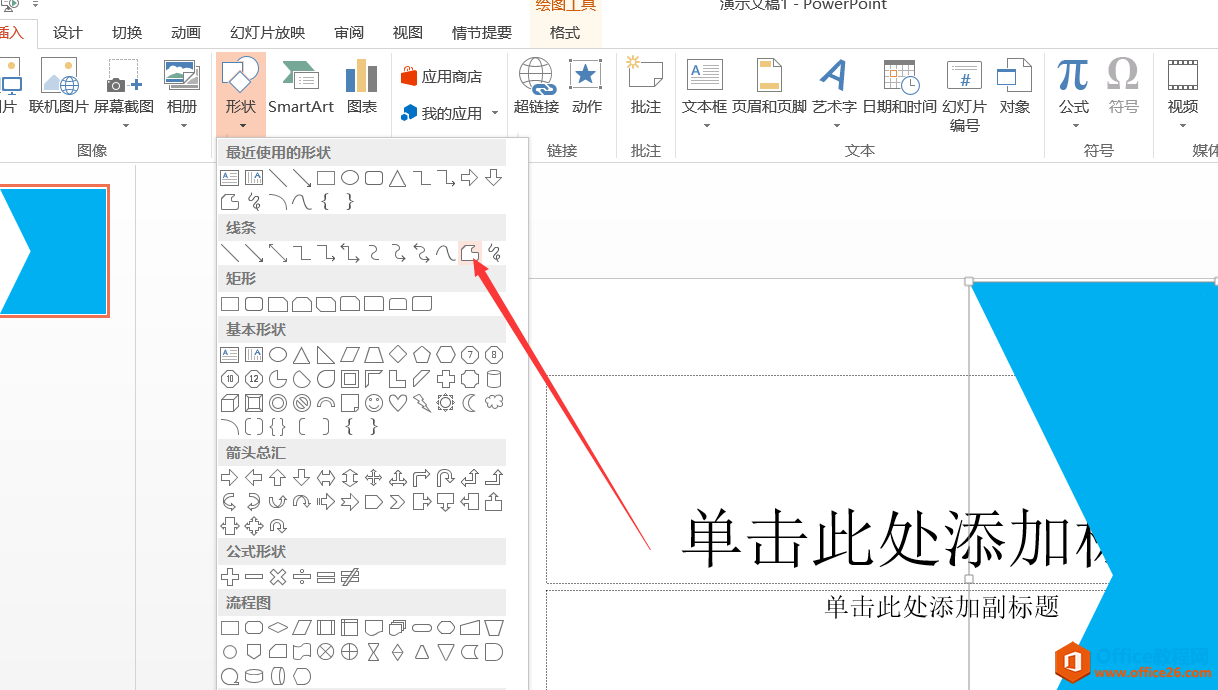
Task: Open the 幻灯片放映 ribbon tab
Action: click(266, 32)
